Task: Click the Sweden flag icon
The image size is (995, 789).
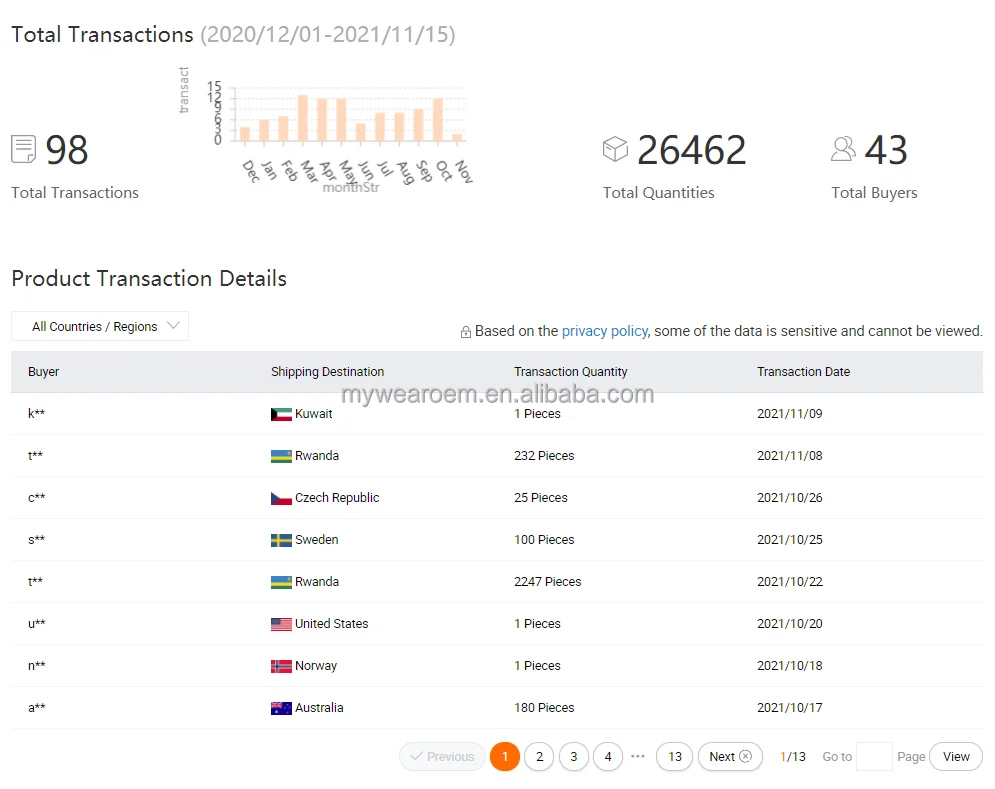Action: [281, 540]
